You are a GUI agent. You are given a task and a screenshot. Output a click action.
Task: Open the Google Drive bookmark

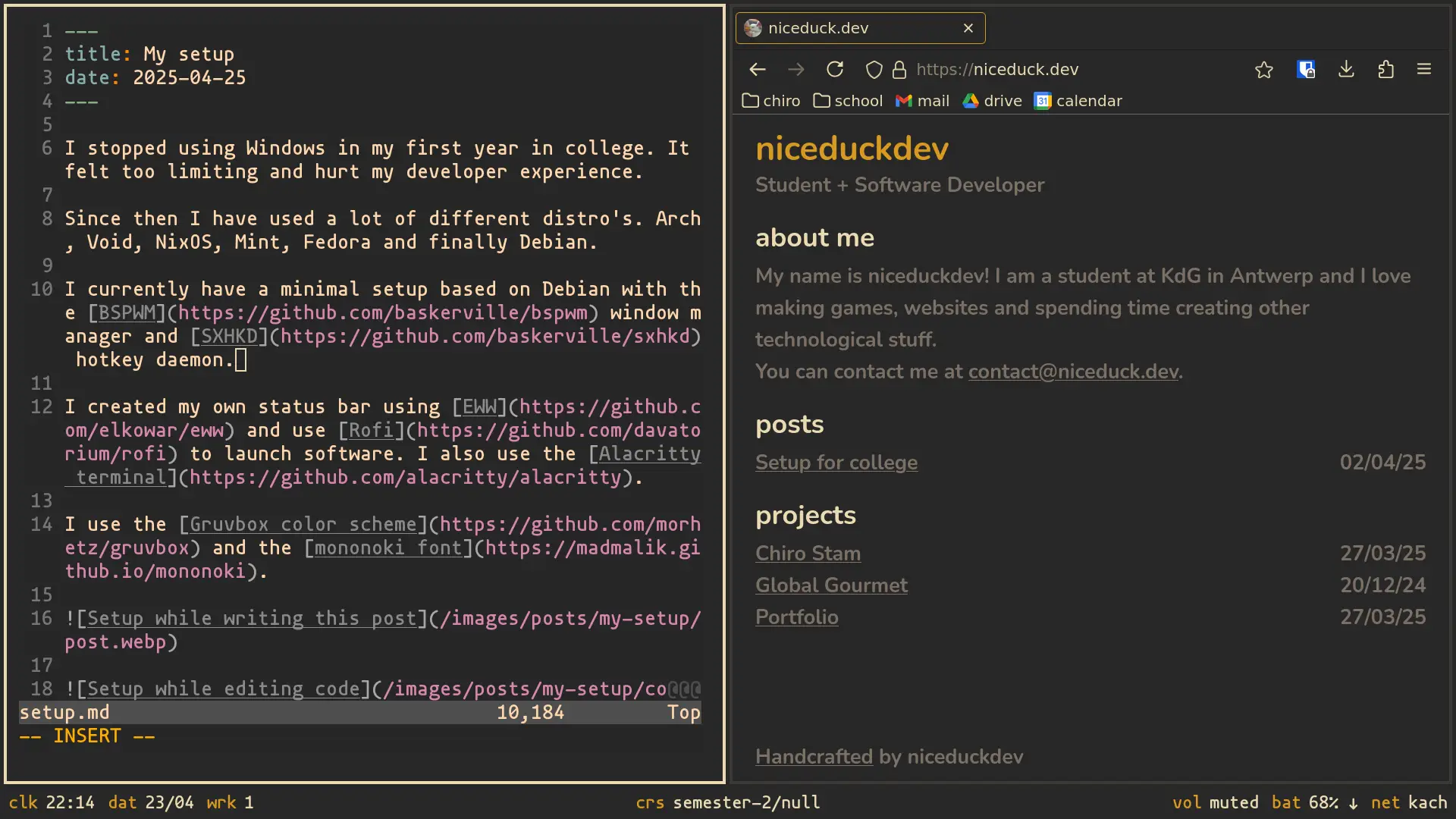[992, 100]
